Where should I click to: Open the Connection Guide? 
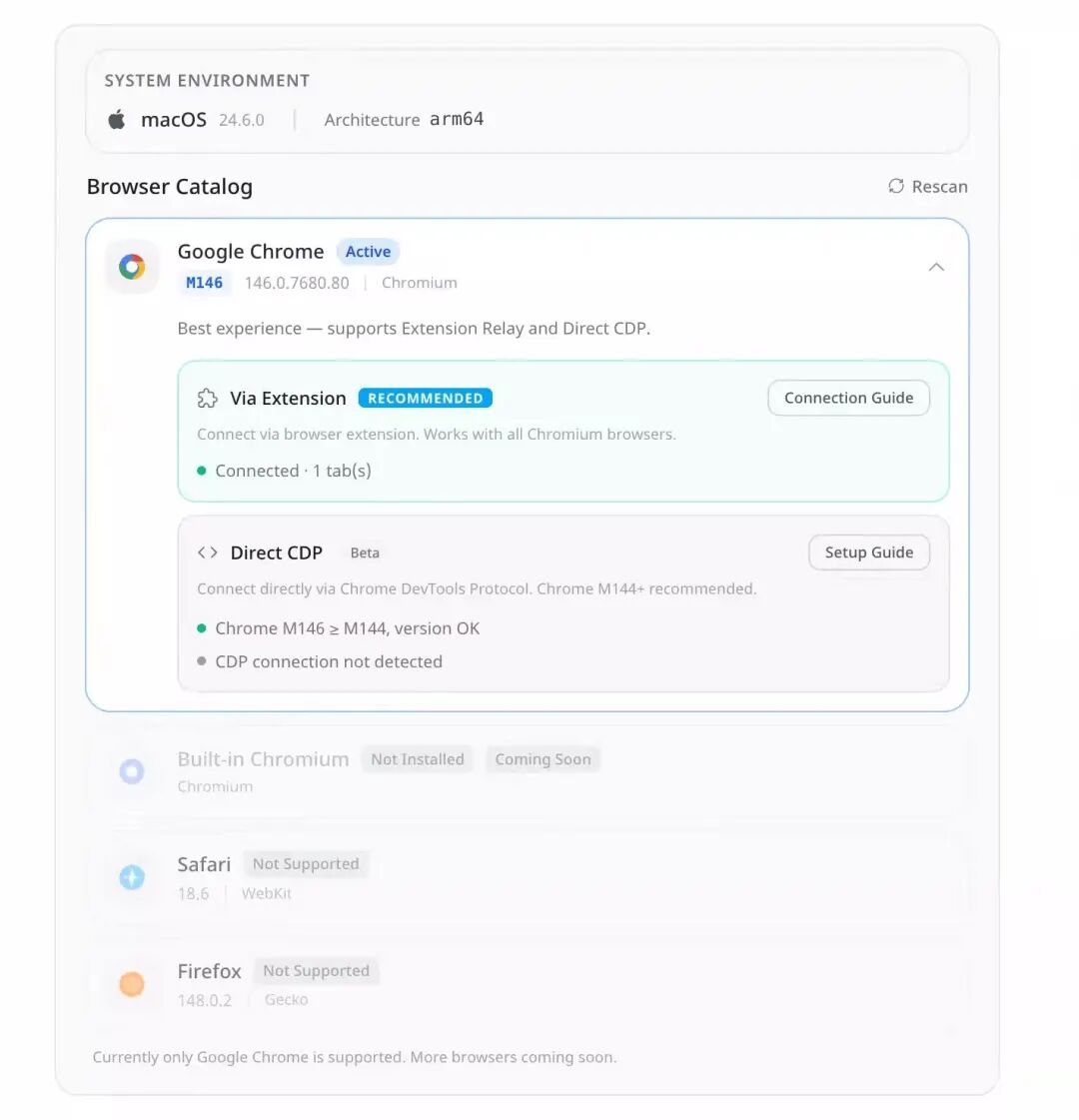[848, 398]
